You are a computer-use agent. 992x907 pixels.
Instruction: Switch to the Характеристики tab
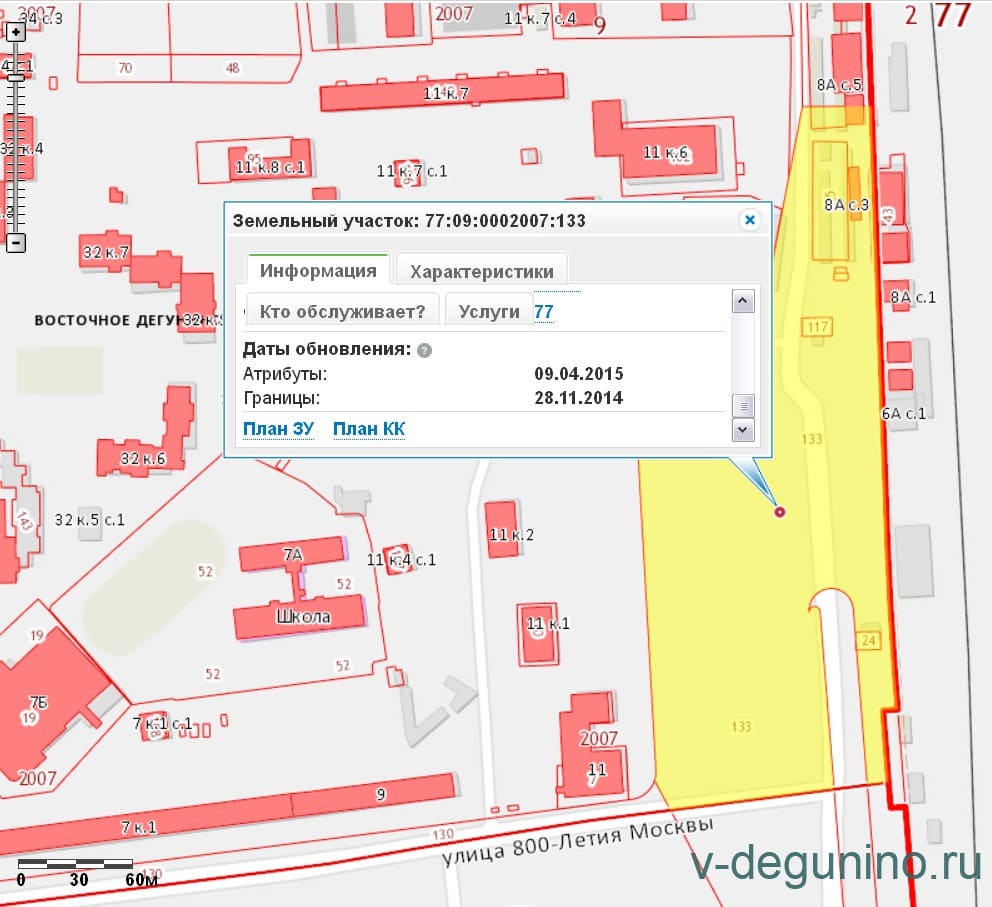(481, 271)
